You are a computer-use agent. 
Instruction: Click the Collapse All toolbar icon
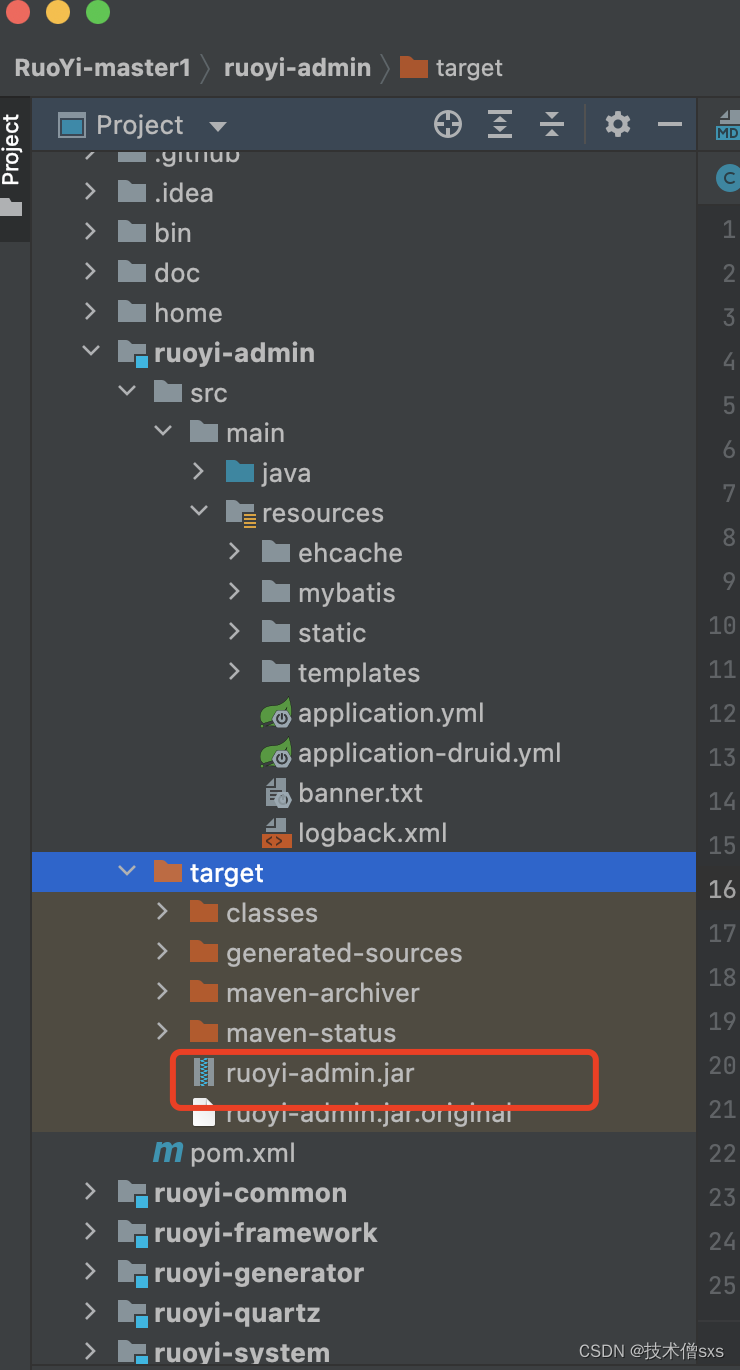coord(552,125)
